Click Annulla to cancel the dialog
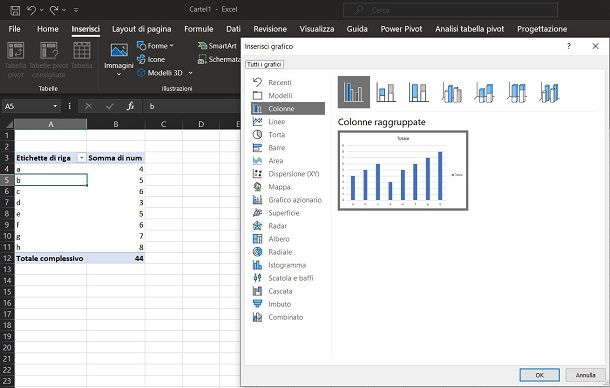The image size is (610, 388). pos(585,375)
